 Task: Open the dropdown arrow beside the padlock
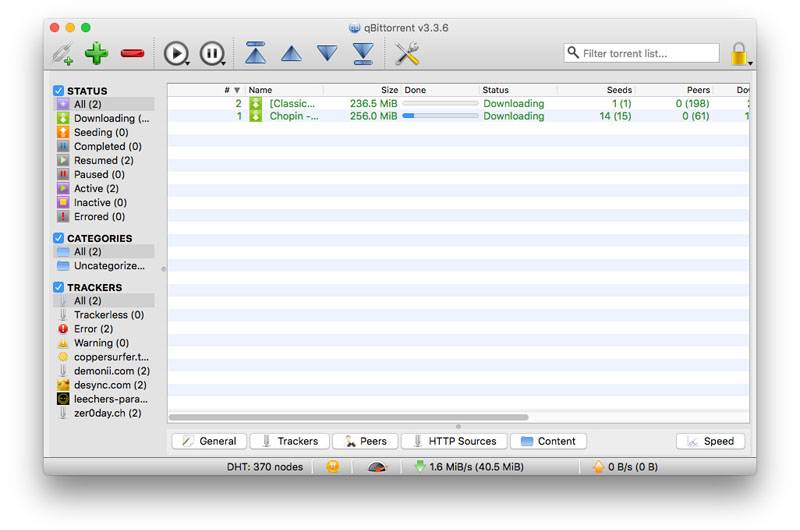(x=750, y=63)
